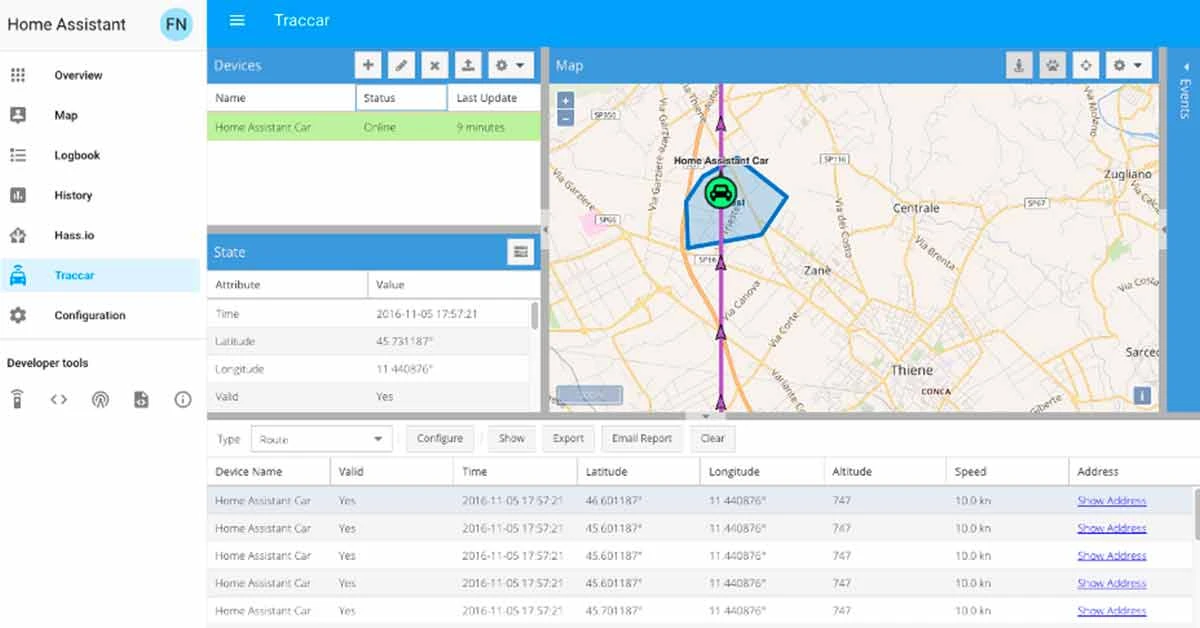
Task: Click the upload icon in Devices toolbar
Action: pyautogui.click(x=468, y=65)
